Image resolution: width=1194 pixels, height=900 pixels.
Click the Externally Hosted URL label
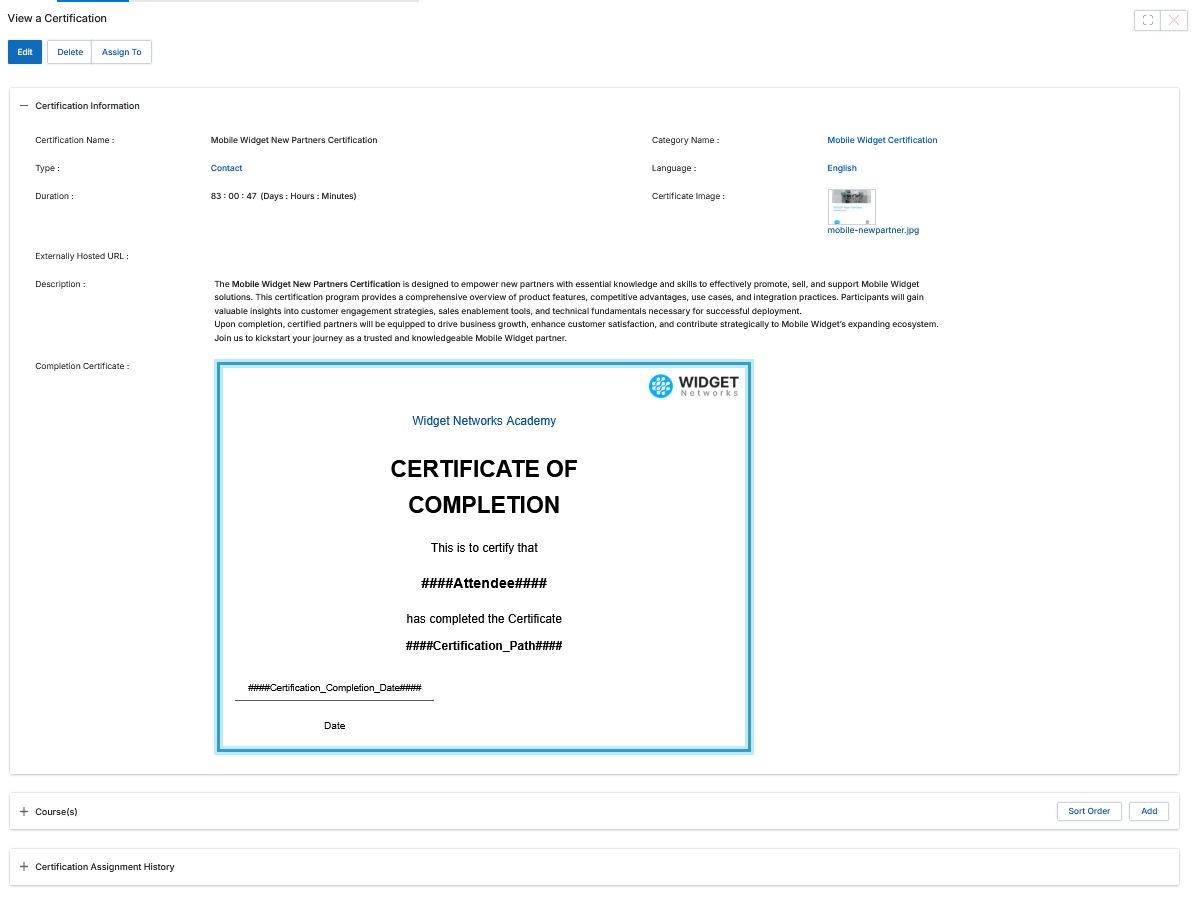pos(81,257)
